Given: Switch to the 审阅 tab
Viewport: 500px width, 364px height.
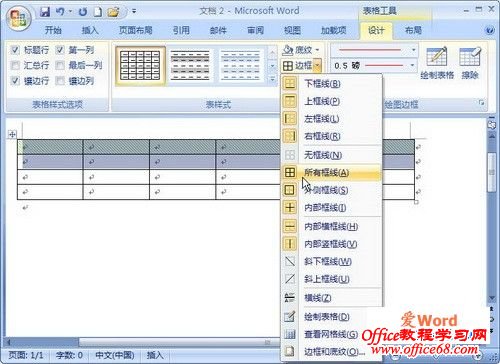Looking at the screenshot, I should click(255, 30).
